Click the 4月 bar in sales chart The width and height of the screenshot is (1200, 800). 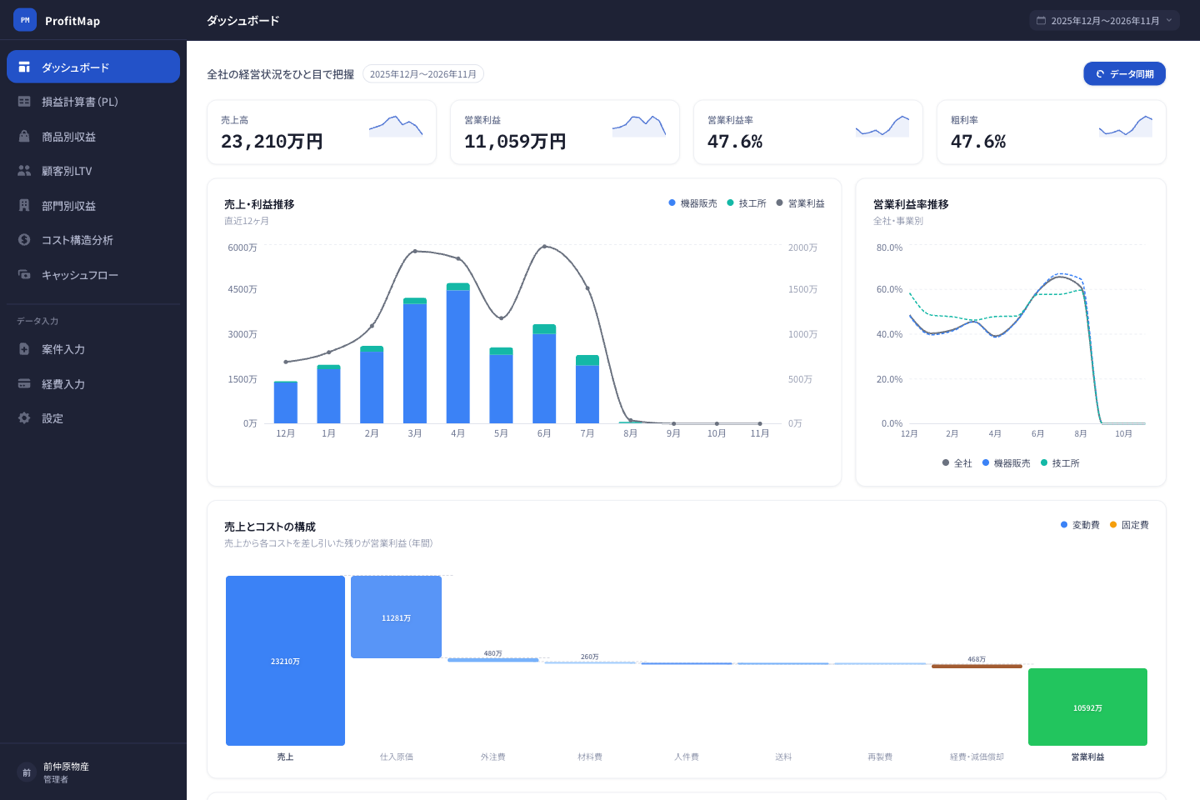[x=458, y=353]
